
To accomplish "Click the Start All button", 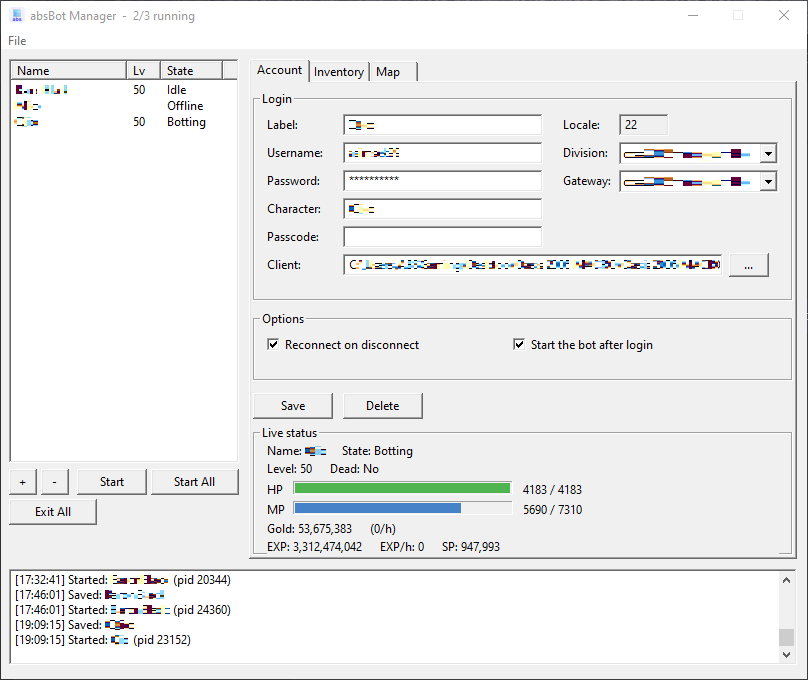I will coord(194,482).
